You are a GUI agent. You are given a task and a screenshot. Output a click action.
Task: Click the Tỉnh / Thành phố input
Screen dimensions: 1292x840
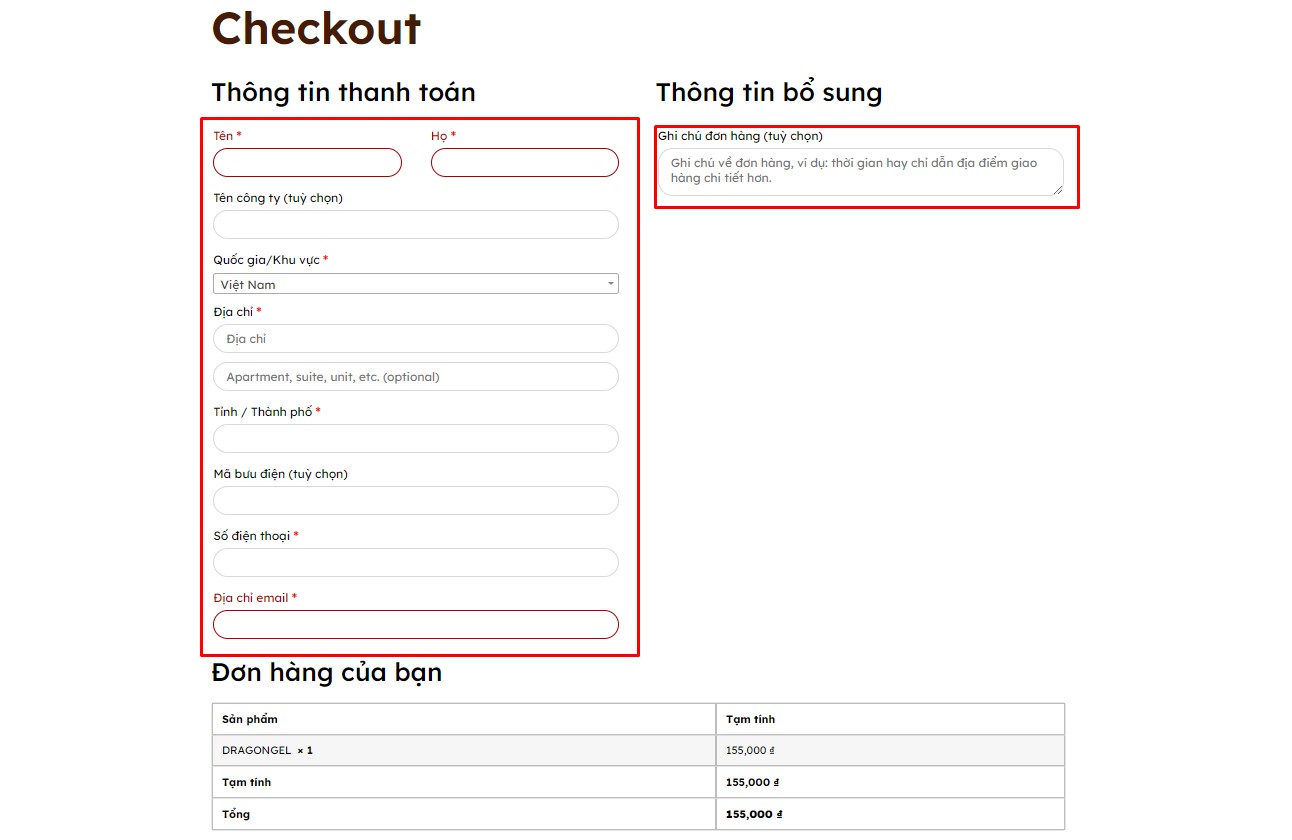[415, 439]
